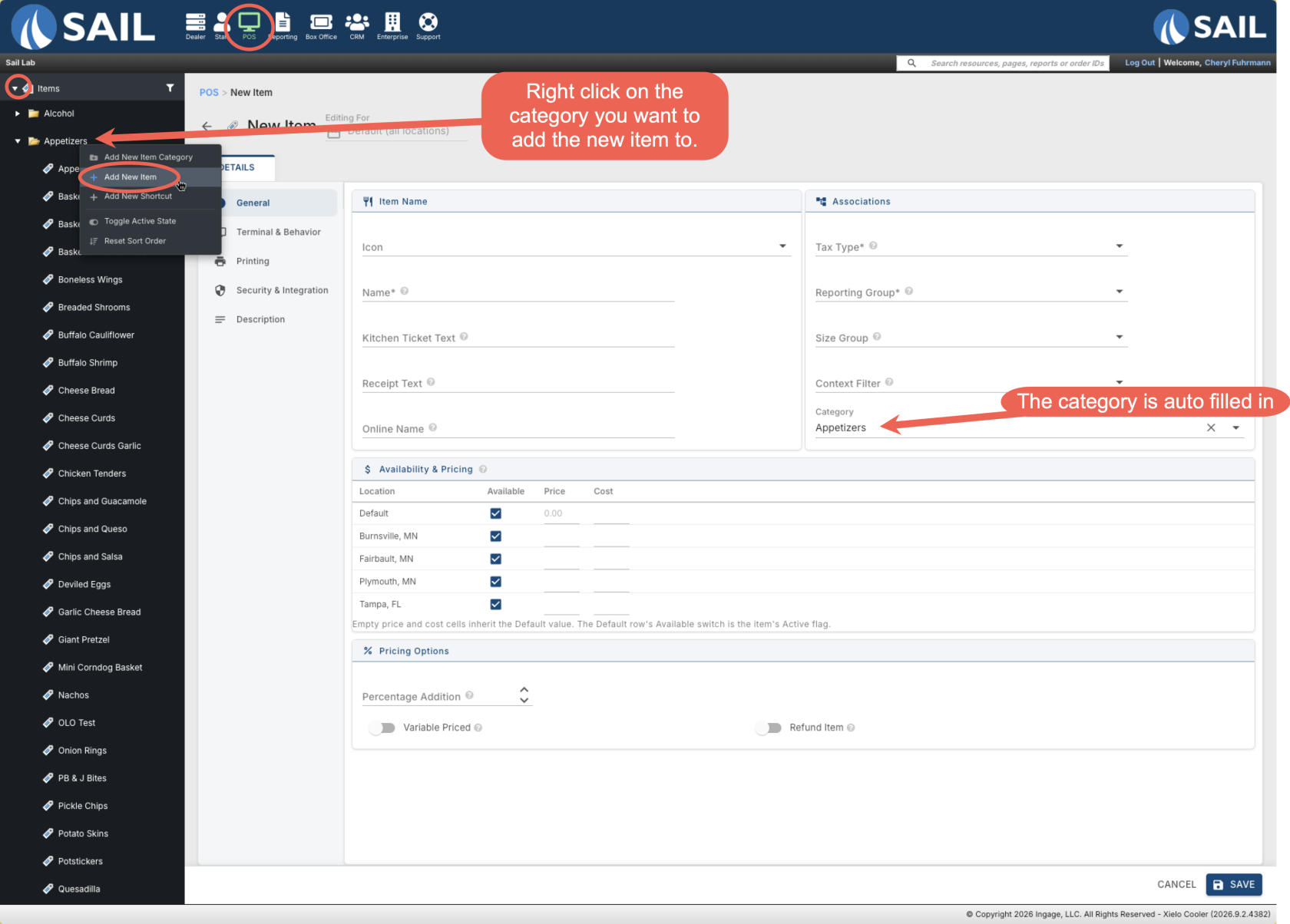Image resolution: width=1290 pixels, height=924 pixels.
Task: Click help icon next to Online Name
Action: coord(433,427)
